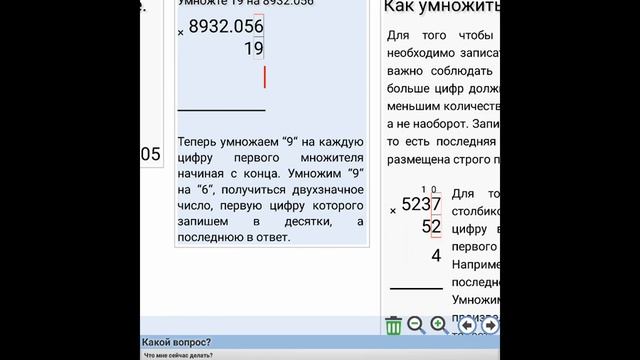The height and width of the screenshot is (360, 640).
Task: Click the carry digits '1 0' above 5237
Action: (x=429, y=189)
